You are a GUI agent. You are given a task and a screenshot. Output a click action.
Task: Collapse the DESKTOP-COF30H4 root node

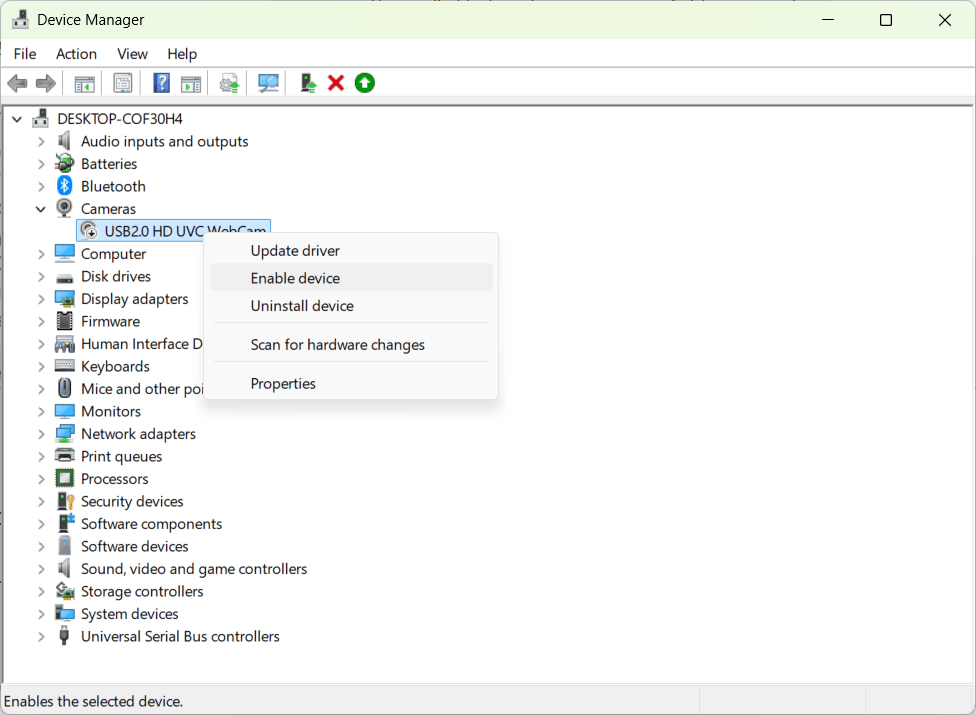[17, 119]
